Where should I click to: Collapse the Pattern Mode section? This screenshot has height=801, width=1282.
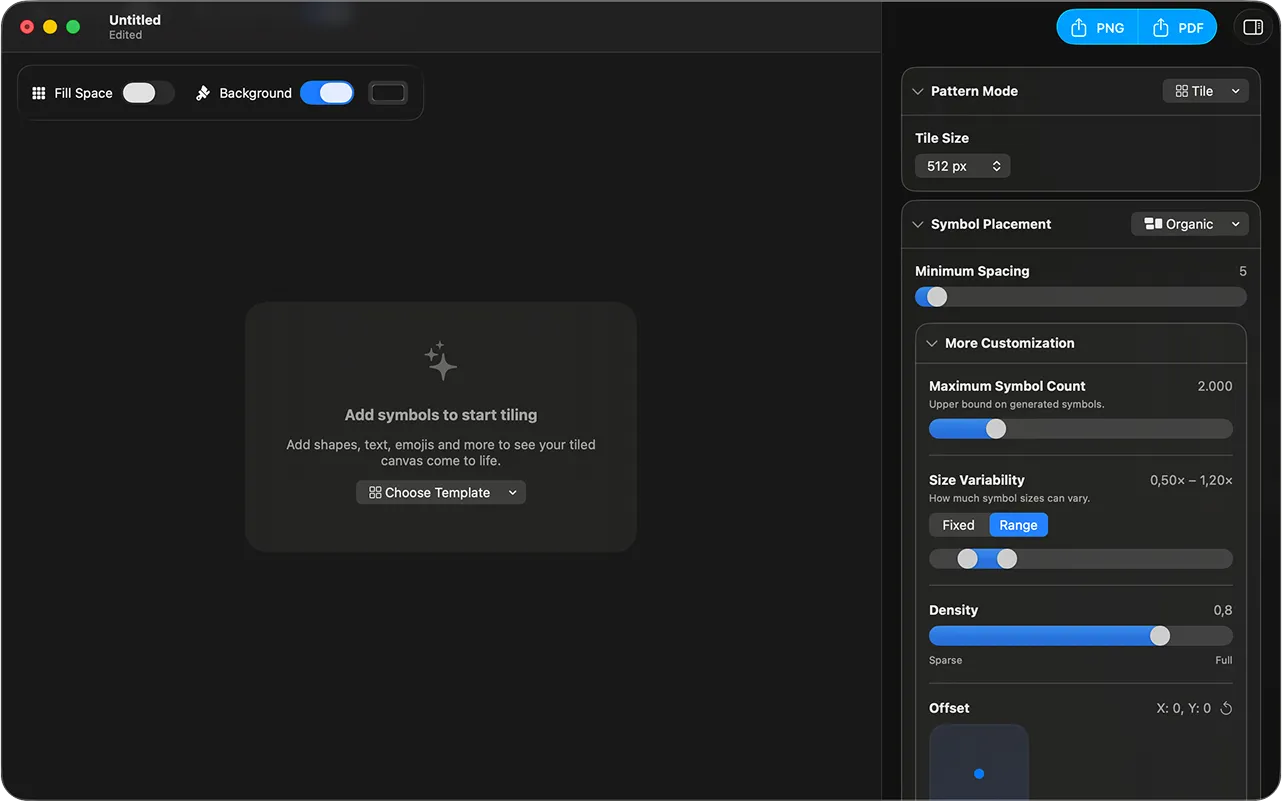click(x=917, y=90)
